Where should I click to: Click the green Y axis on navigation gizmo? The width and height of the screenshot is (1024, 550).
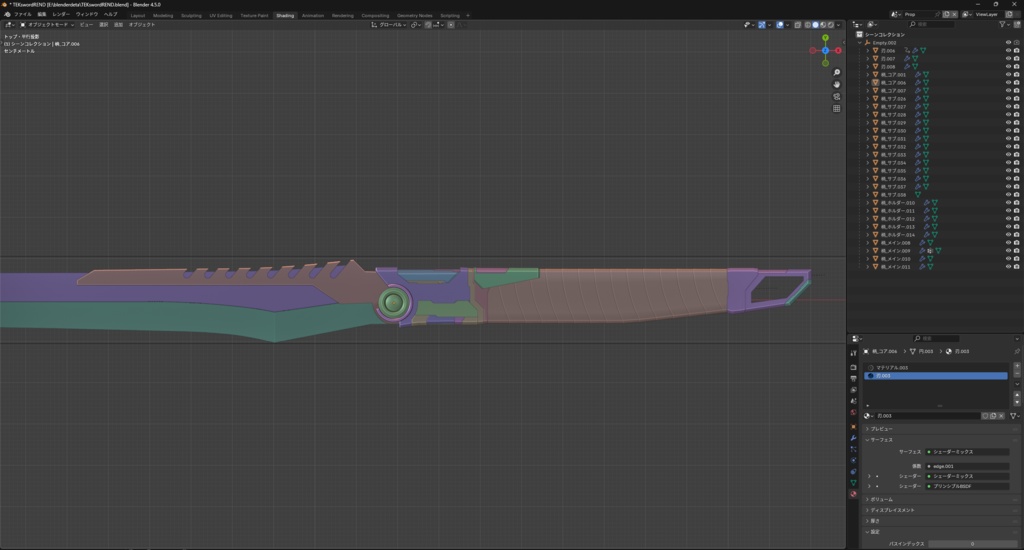(825, 38)
